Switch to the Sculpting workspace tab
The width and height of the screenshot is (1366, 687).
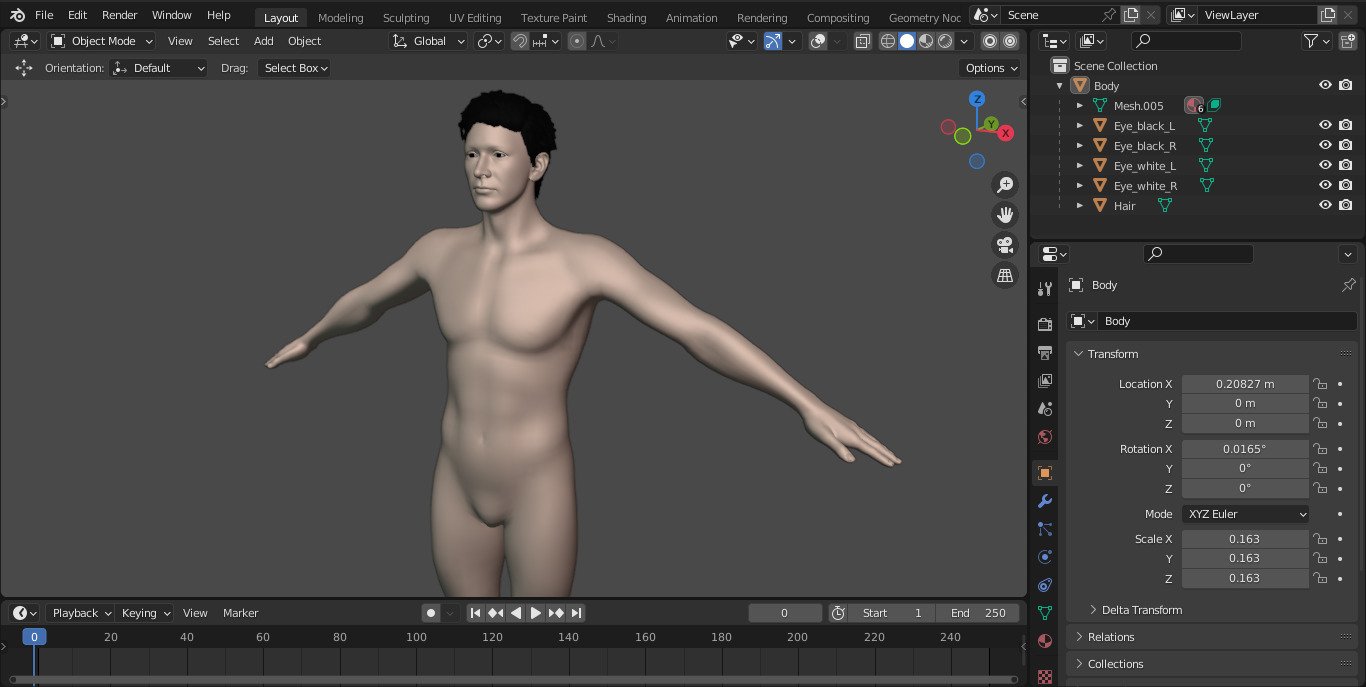(406, 18)
